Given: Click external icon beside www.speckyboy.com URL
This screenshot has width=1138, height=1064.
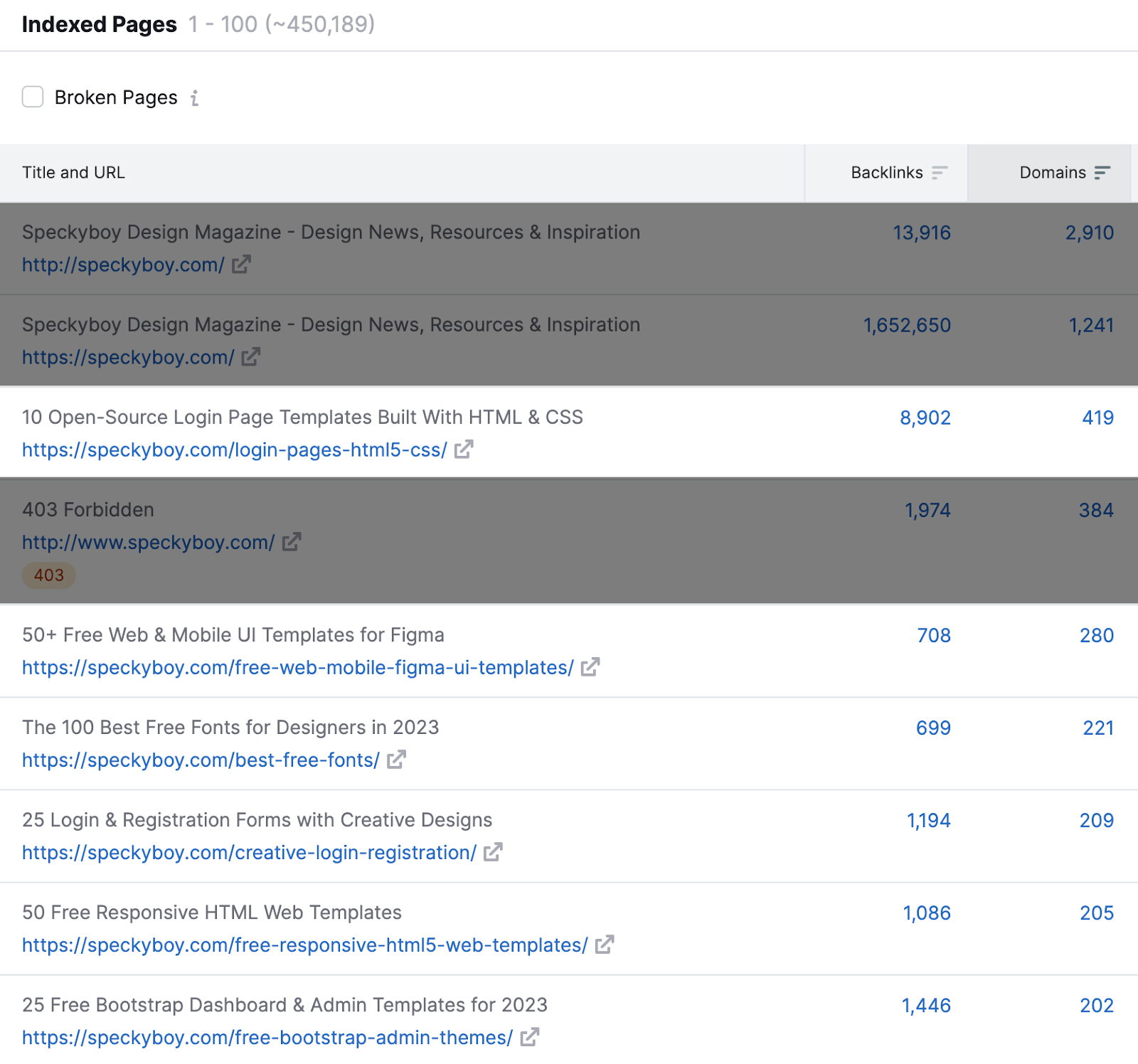Looking at the screenshot, I should point(292,542).
